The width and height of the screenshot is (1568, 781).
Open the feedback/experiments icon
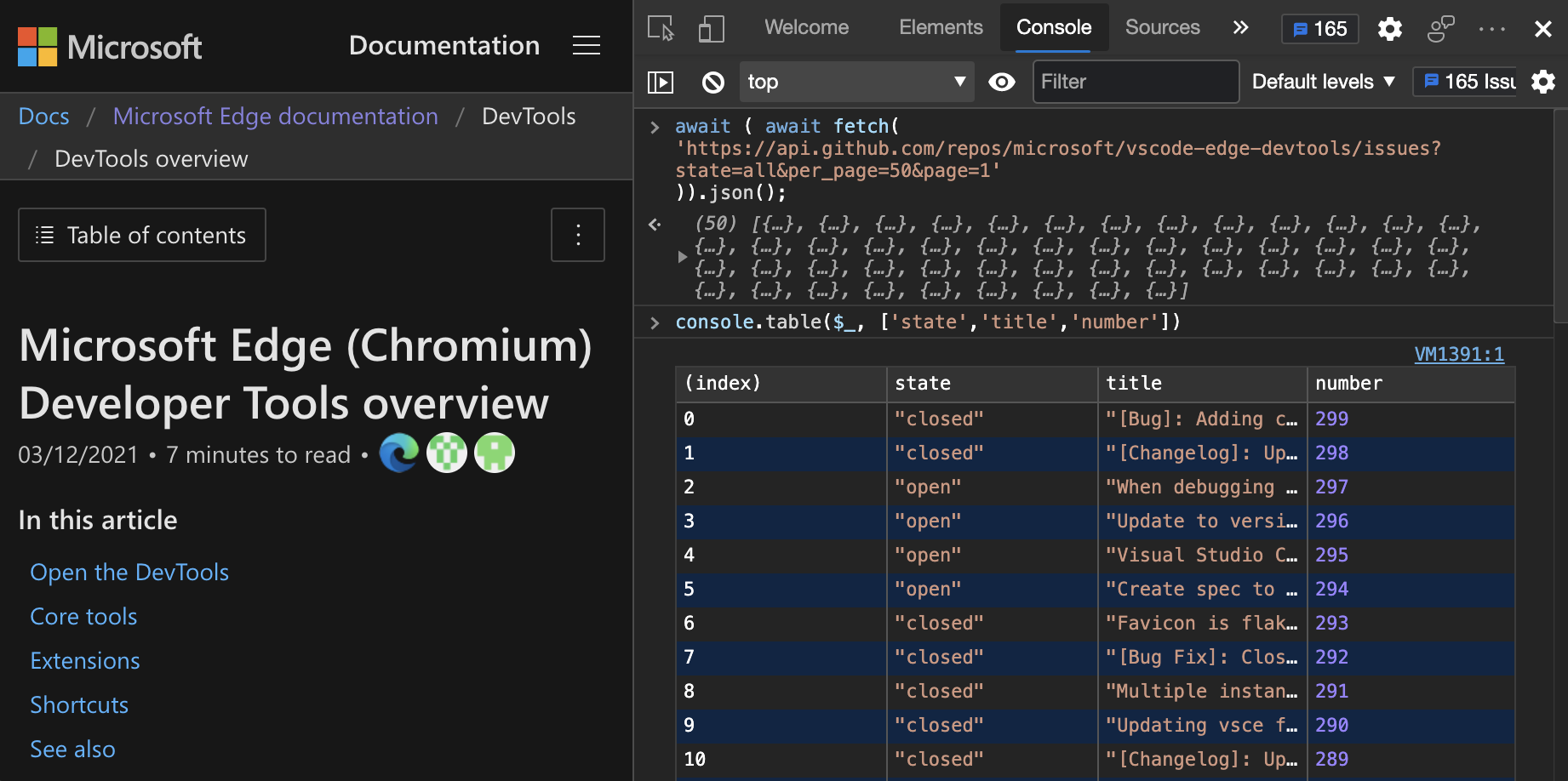point(1440,29)
